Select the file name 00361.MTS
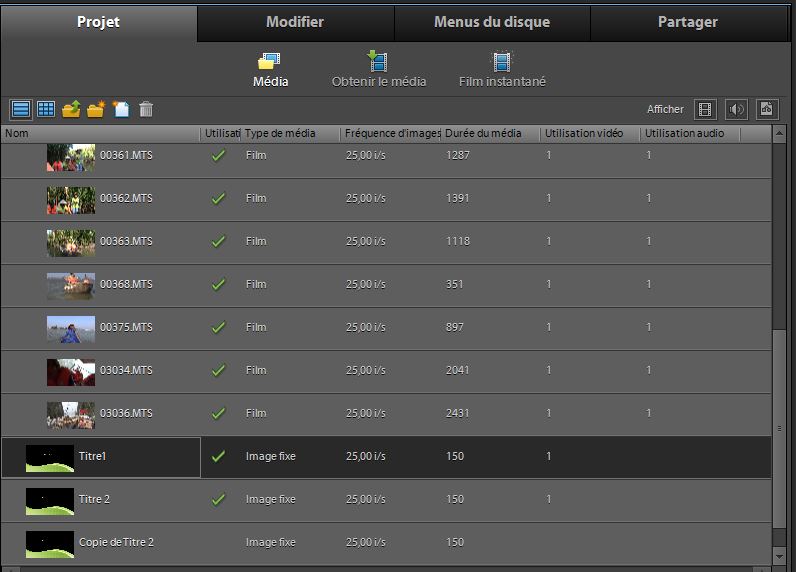 tap(126, 155)
